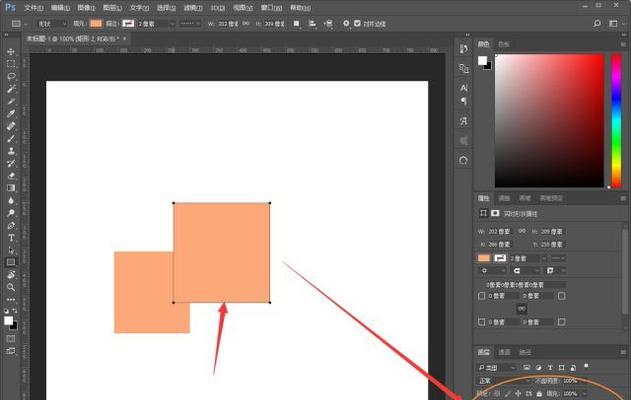Toggle Quick Mask mode icon
The image size is (631, 400).
click(x=11, y=338)
